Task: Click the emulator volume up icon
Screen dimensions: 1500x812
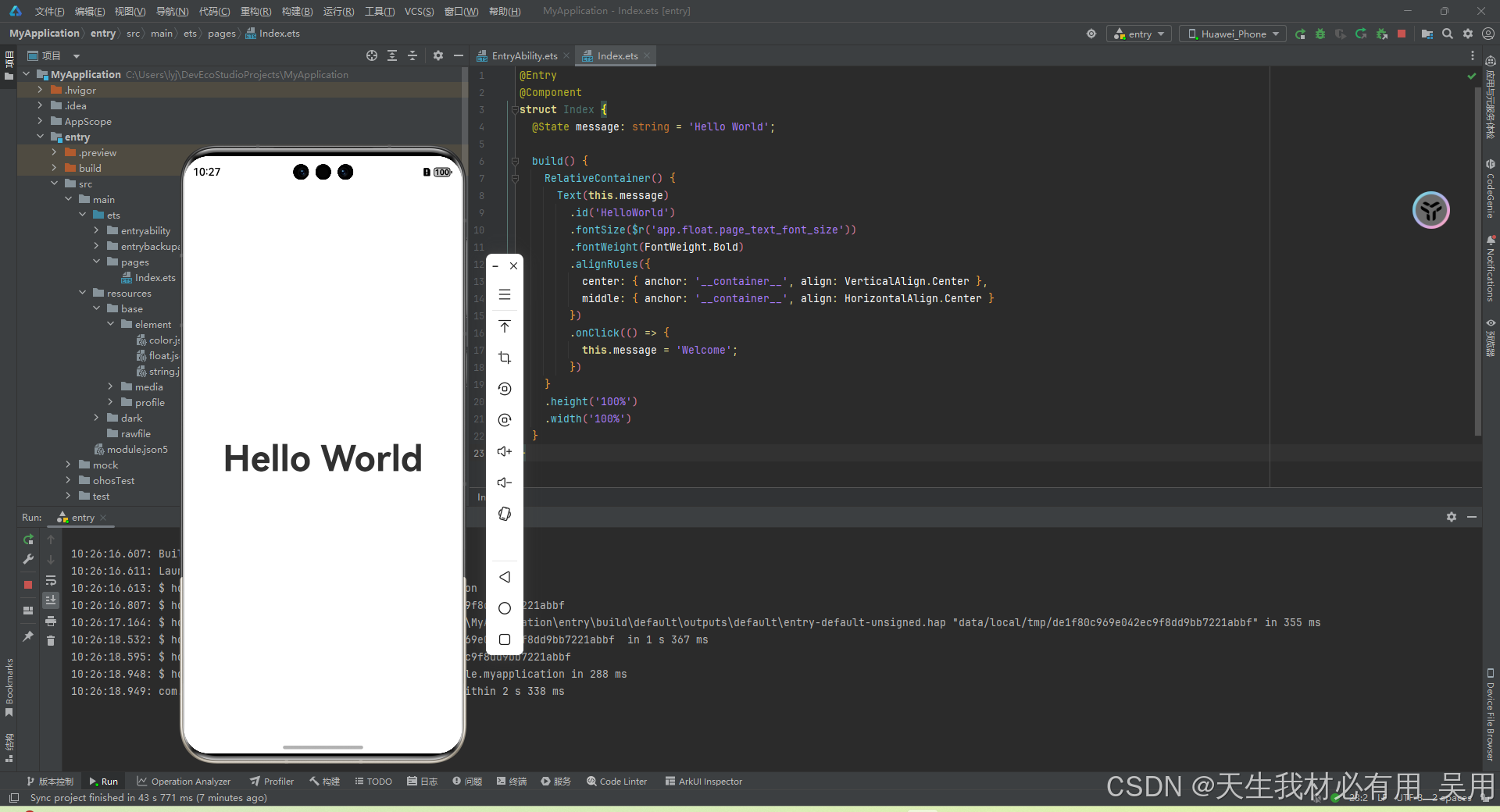Action: [505, 451]
